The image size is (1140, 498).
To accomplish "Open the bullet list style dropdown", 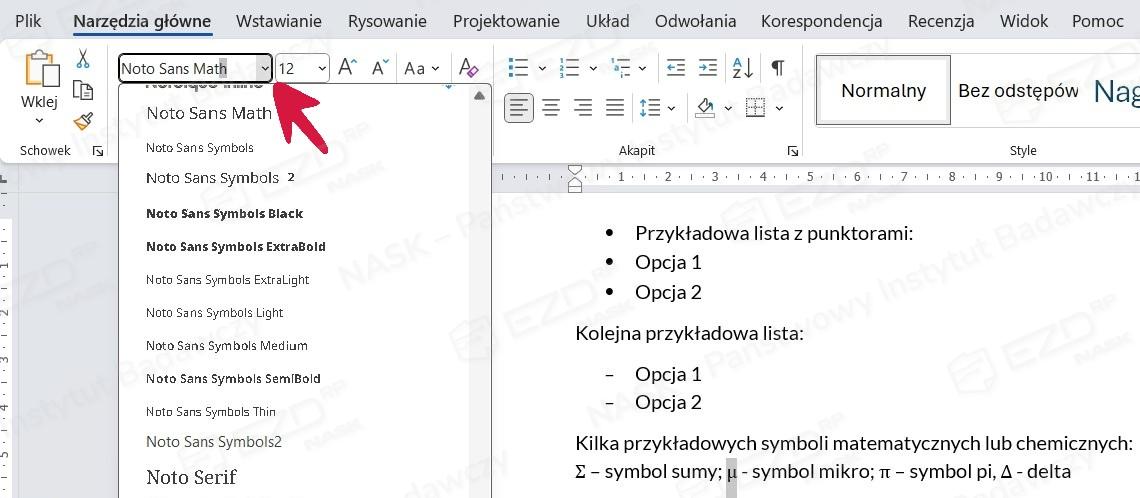I will click(x=542, y=68).
